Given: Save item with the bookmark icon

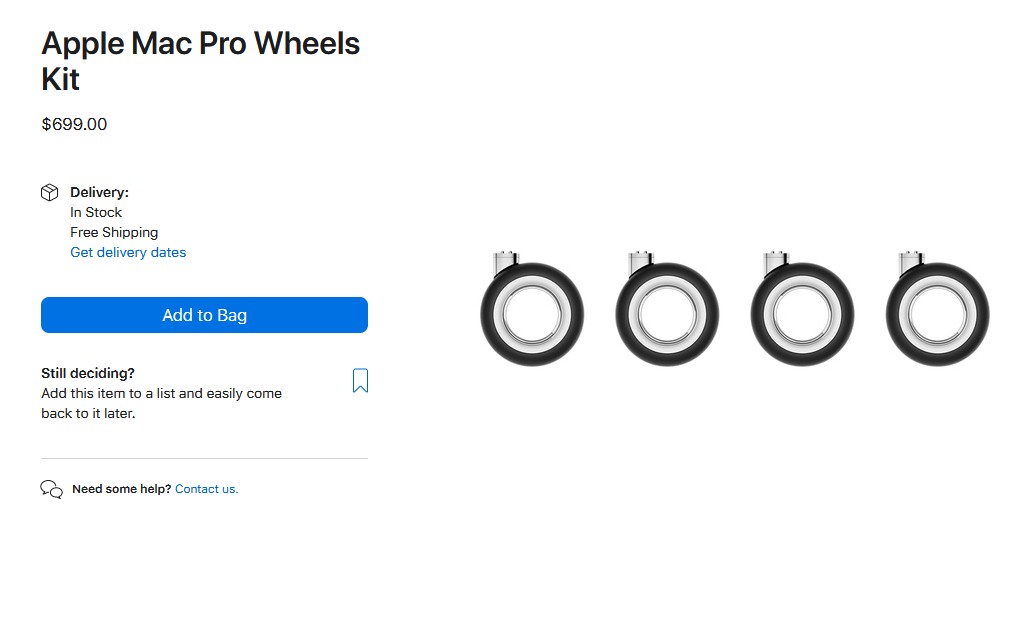Looking at the screenshot, I should pos(361,381).
